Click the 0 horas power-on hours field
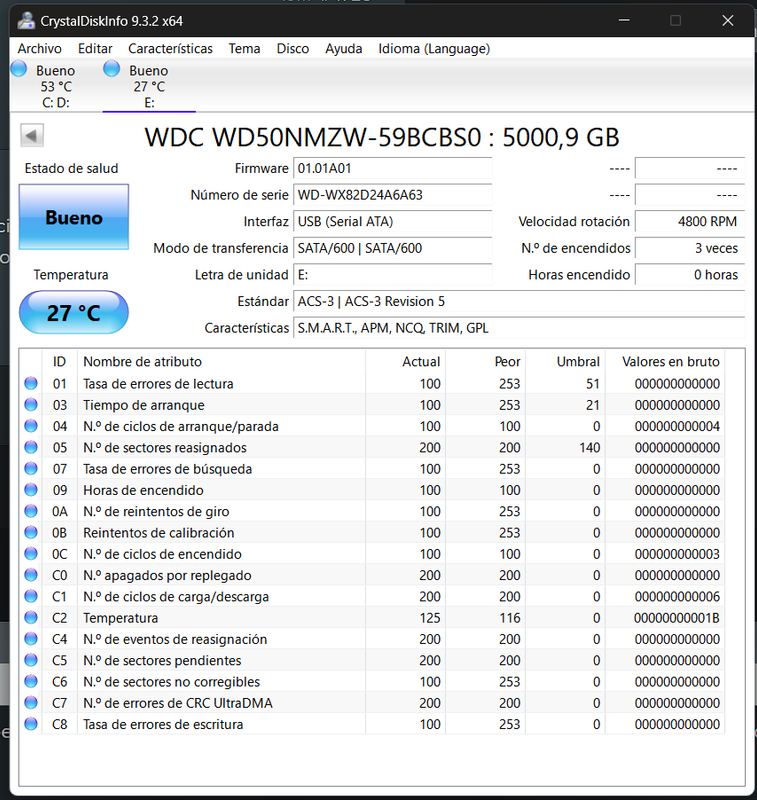 click(x=690, y=274)
